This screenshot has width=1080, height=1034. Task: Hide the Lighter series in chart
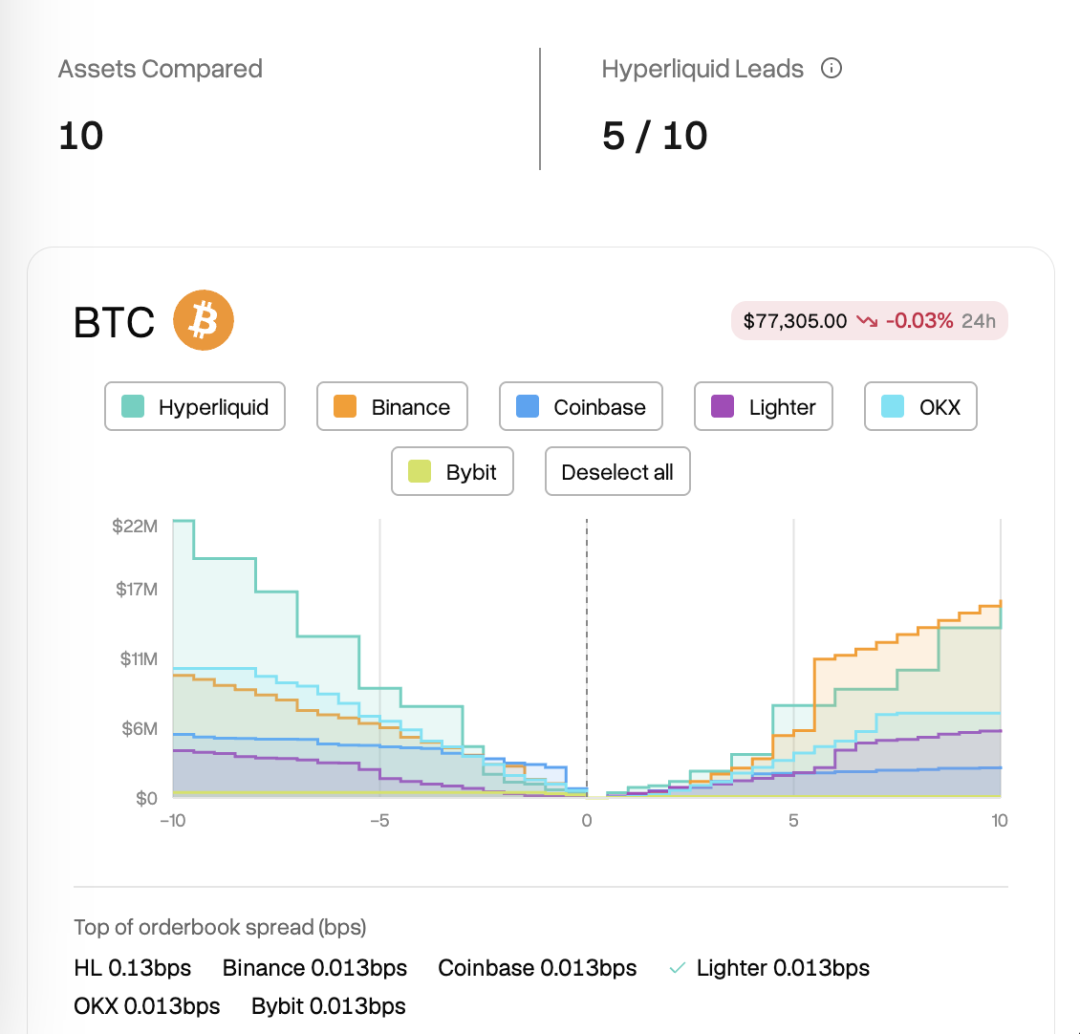click(763, 406)
